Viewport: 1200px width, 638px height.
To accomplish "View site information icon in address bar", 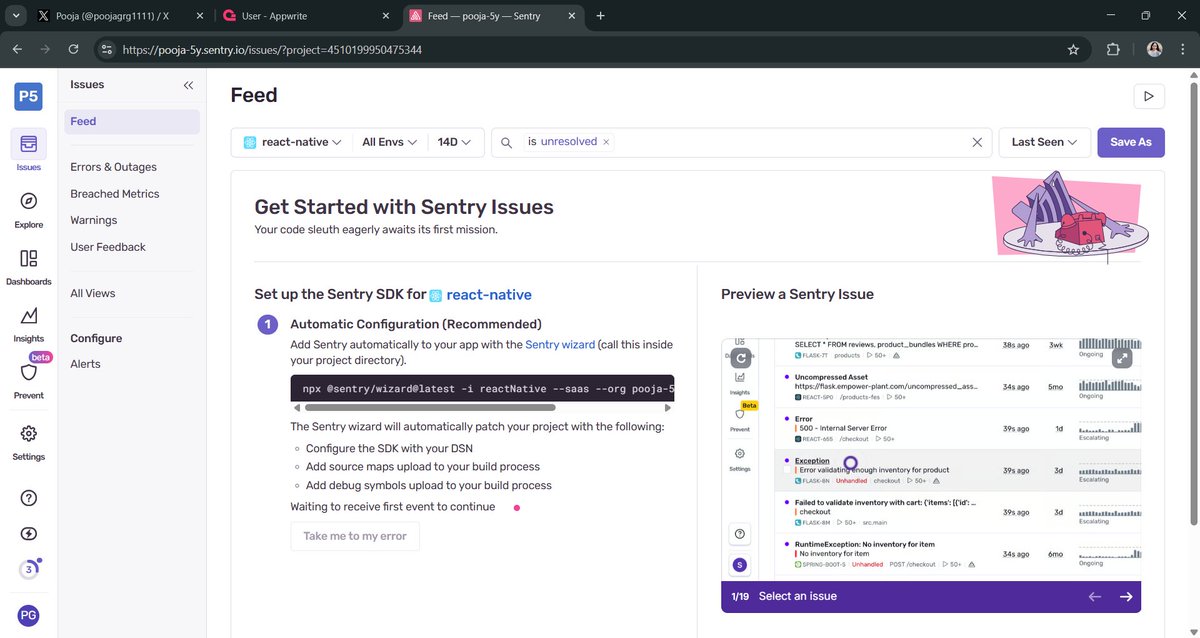I will (107, 49).
